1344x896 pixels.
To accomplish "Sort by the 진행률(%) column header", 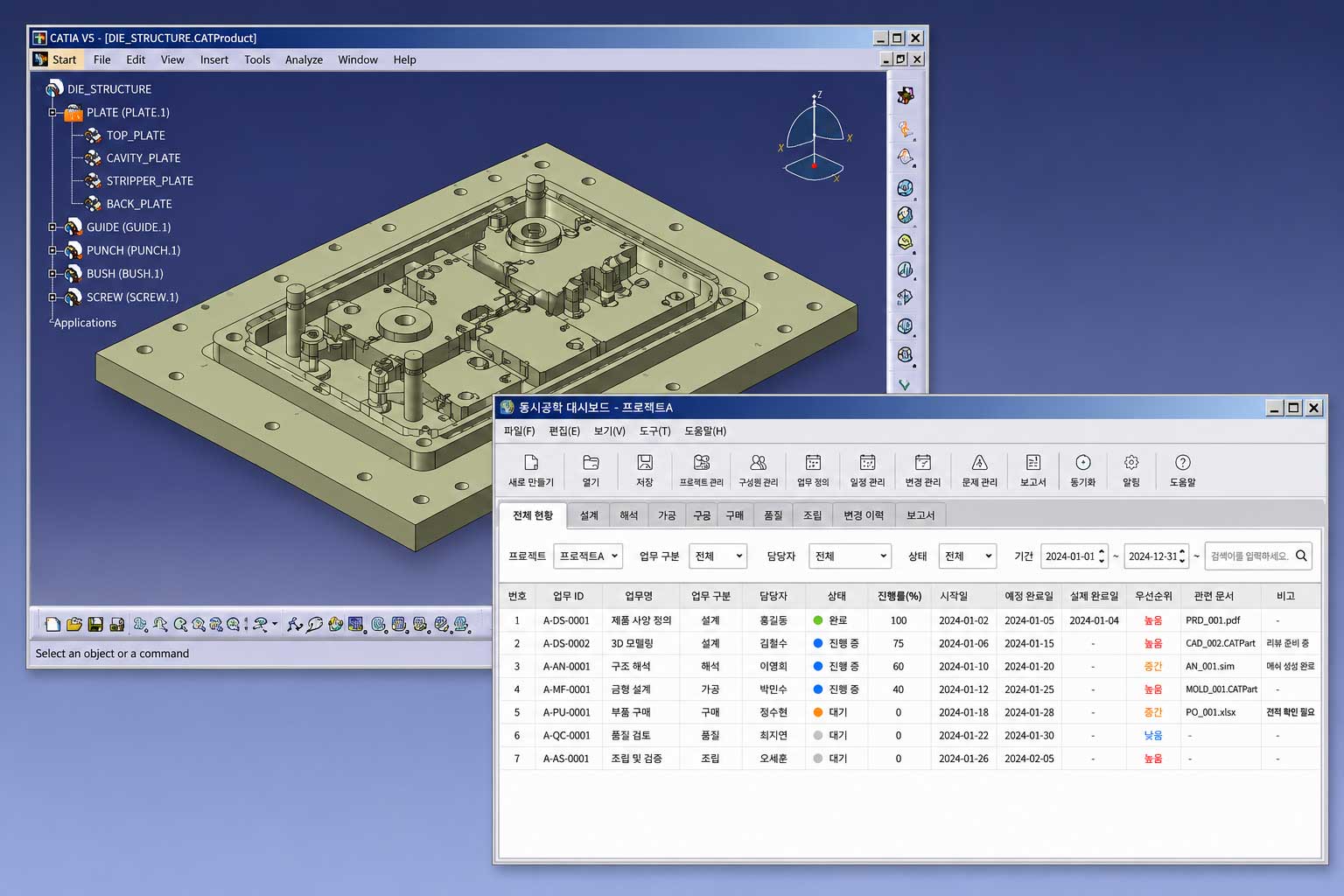I will (x=899, y=596).
